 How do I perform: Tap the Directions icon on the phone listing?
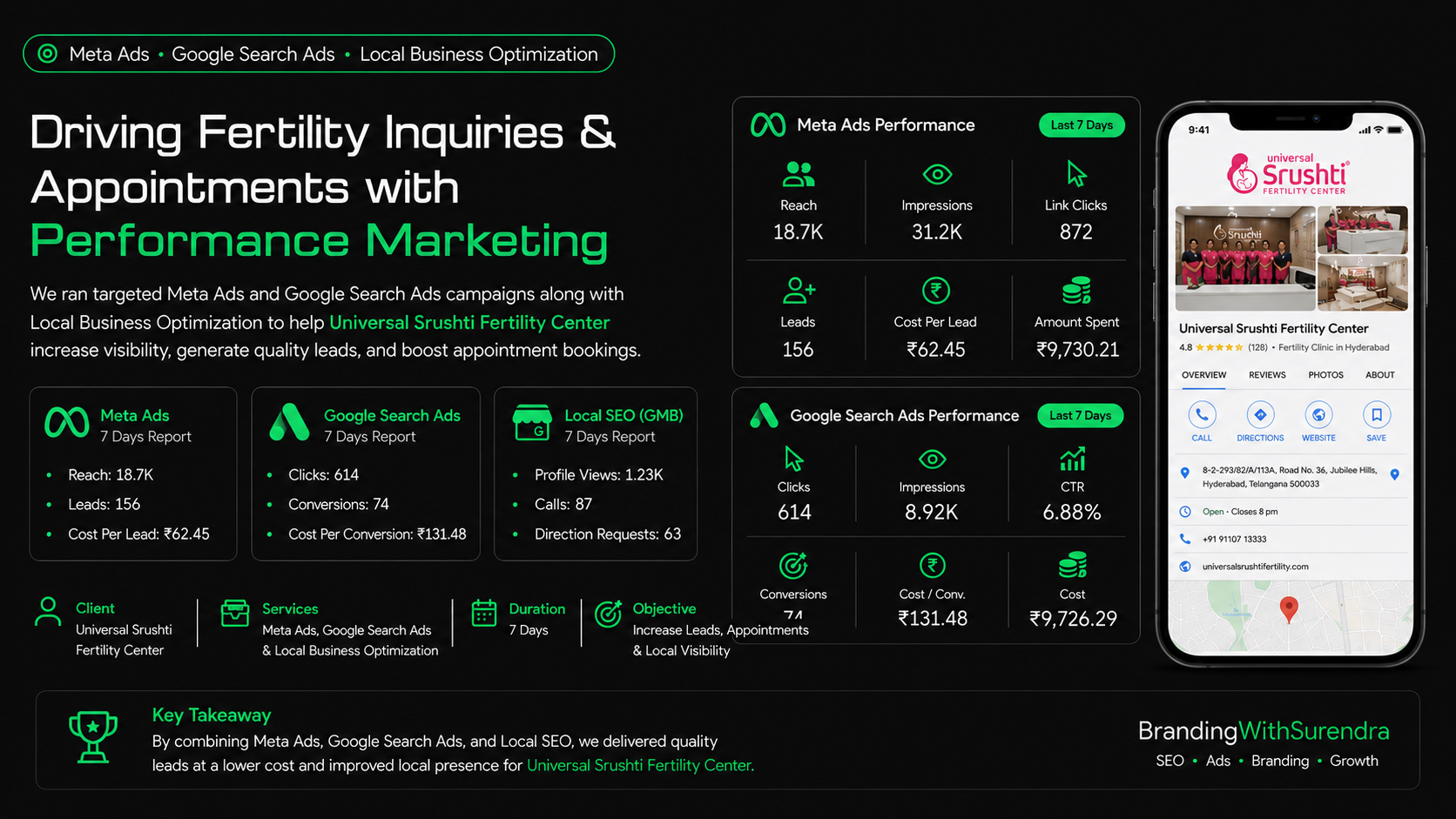click(x=1260, y=414)
